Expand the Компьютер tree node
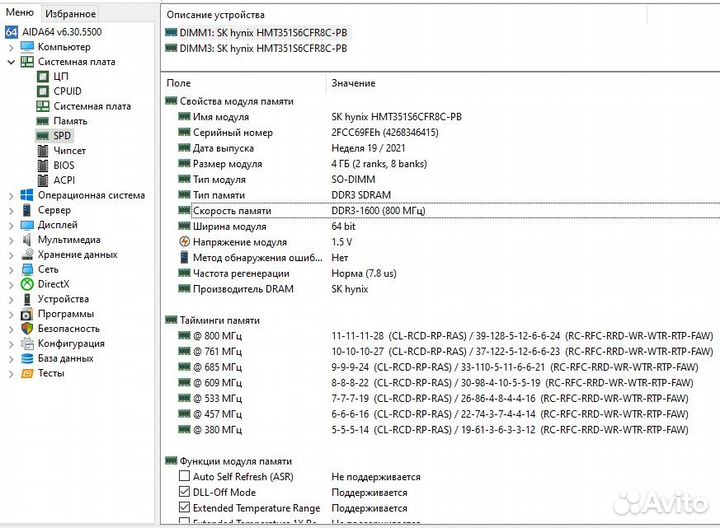720x528 pixels. point(12,47)
